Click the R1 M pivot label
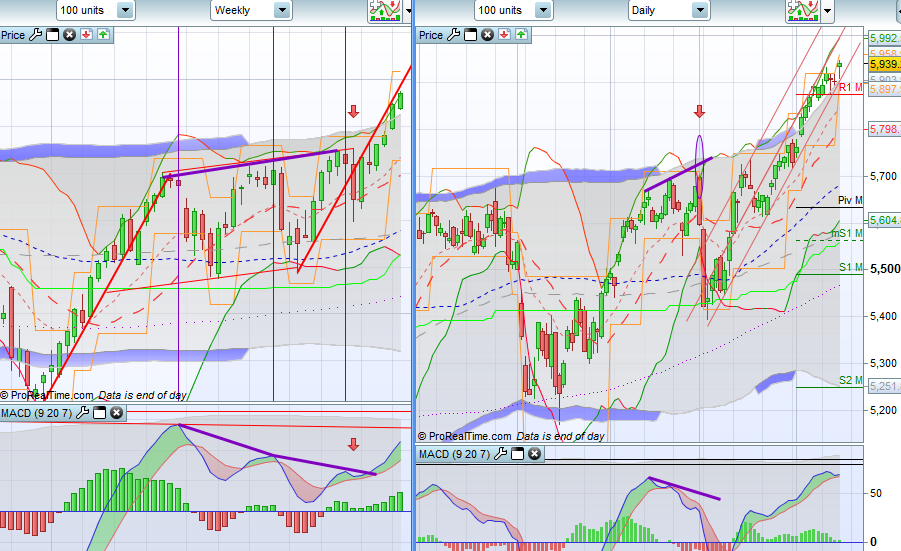Image resolution: width=901 pixels, height=551 pixels. [x=850, y=87]
